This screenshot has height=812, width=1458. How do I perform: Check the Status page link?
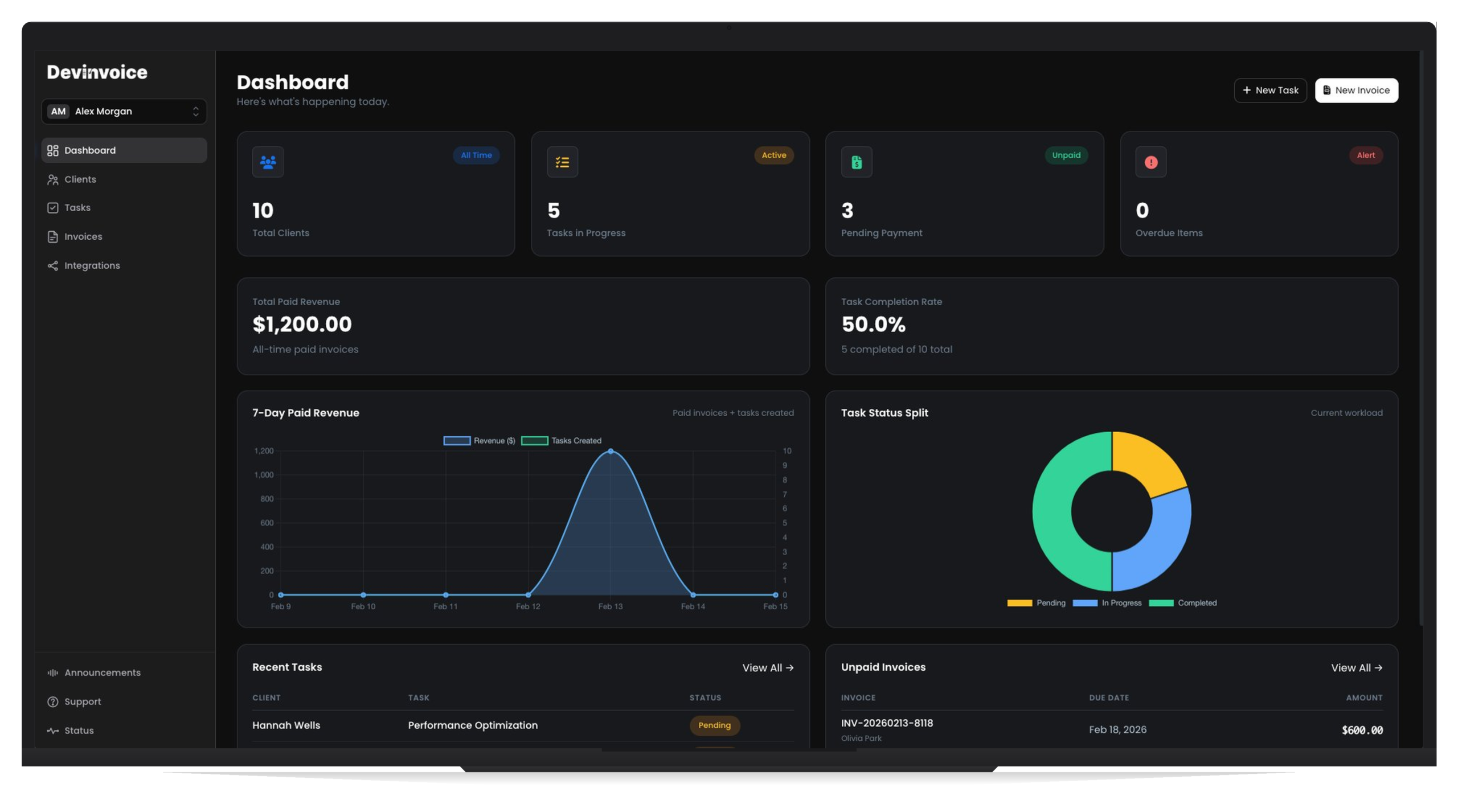tap(79, 731)
